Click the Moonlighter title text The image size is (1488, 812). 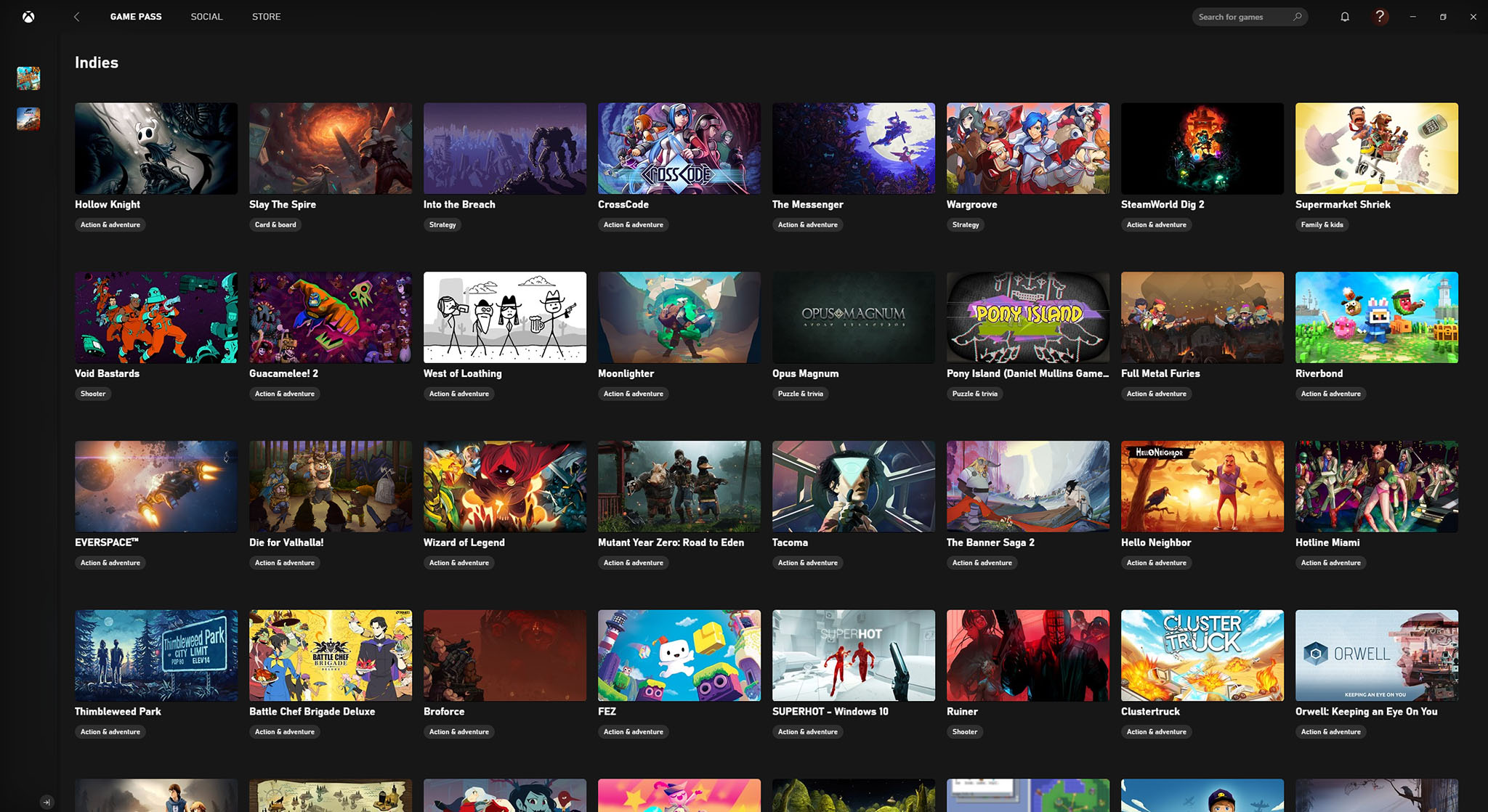[x=626, y=374]
